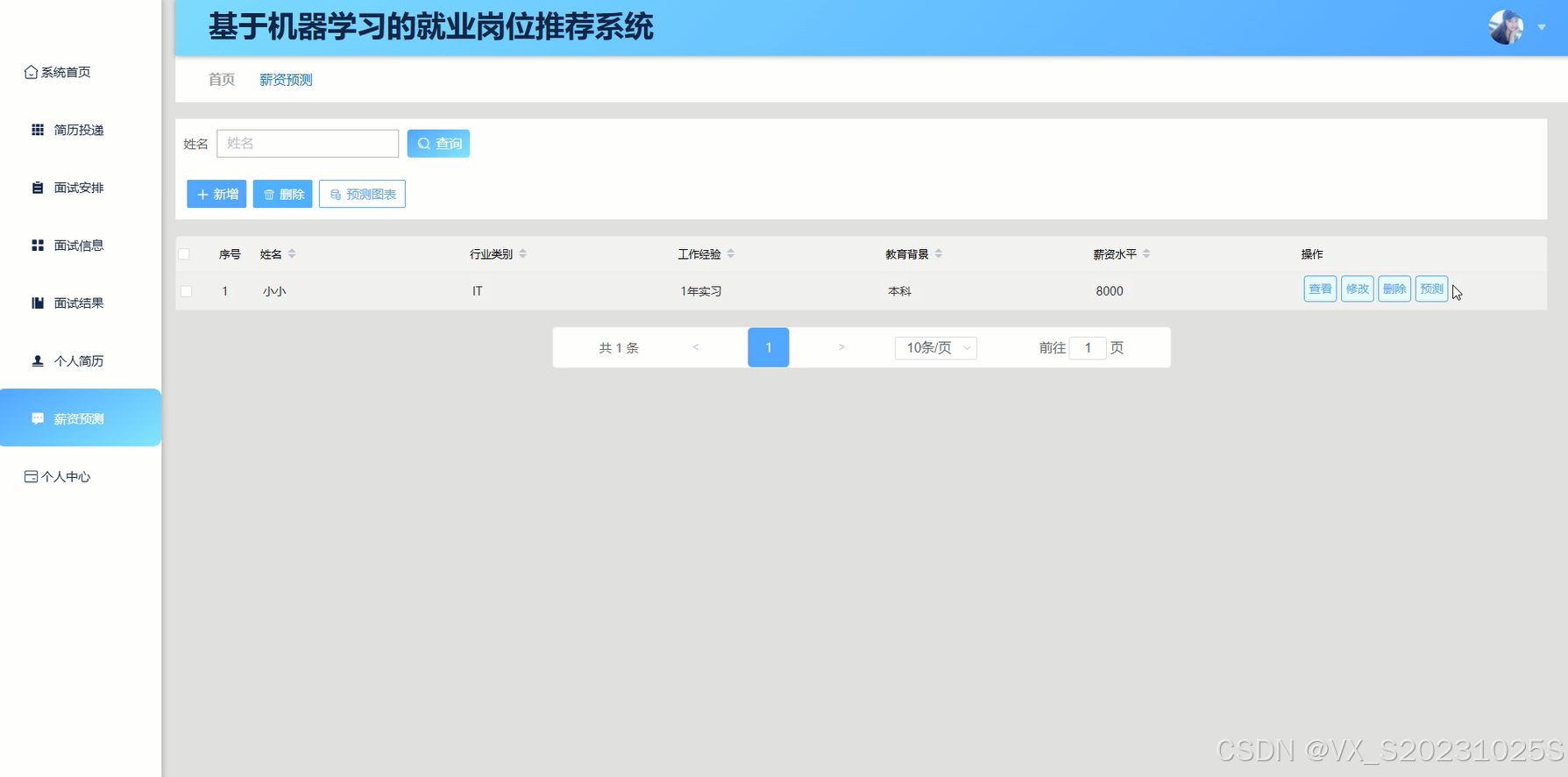Click the 共 1 条 total text
1568x777 pixels.
(619, 348)
